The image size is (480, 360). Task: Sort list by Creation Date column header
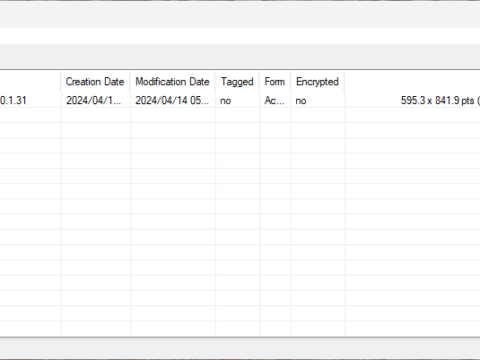(95, 82)
